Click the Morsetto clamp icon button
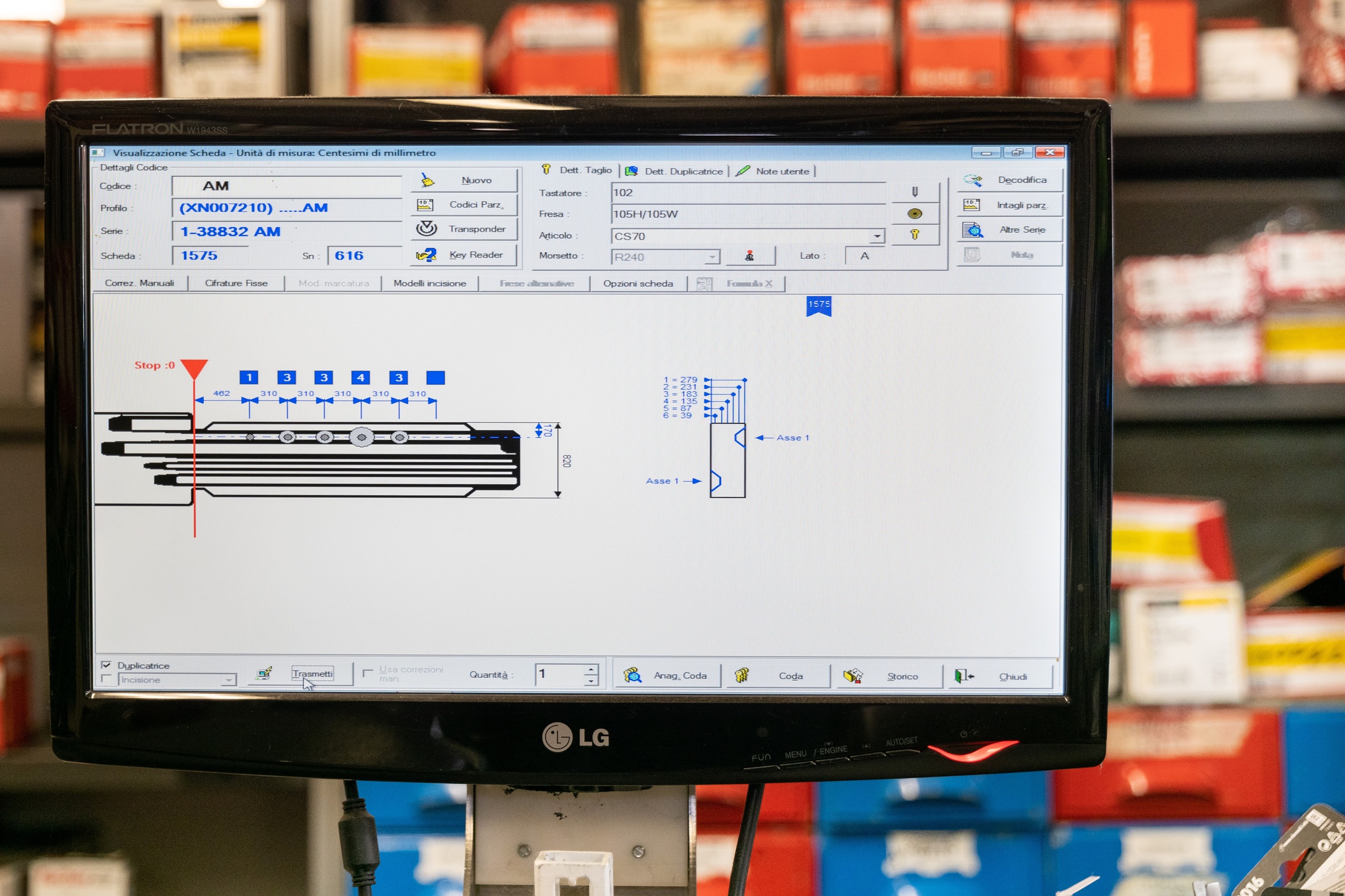The width and height of the screenshot is (1345, 896). [750, 256]
